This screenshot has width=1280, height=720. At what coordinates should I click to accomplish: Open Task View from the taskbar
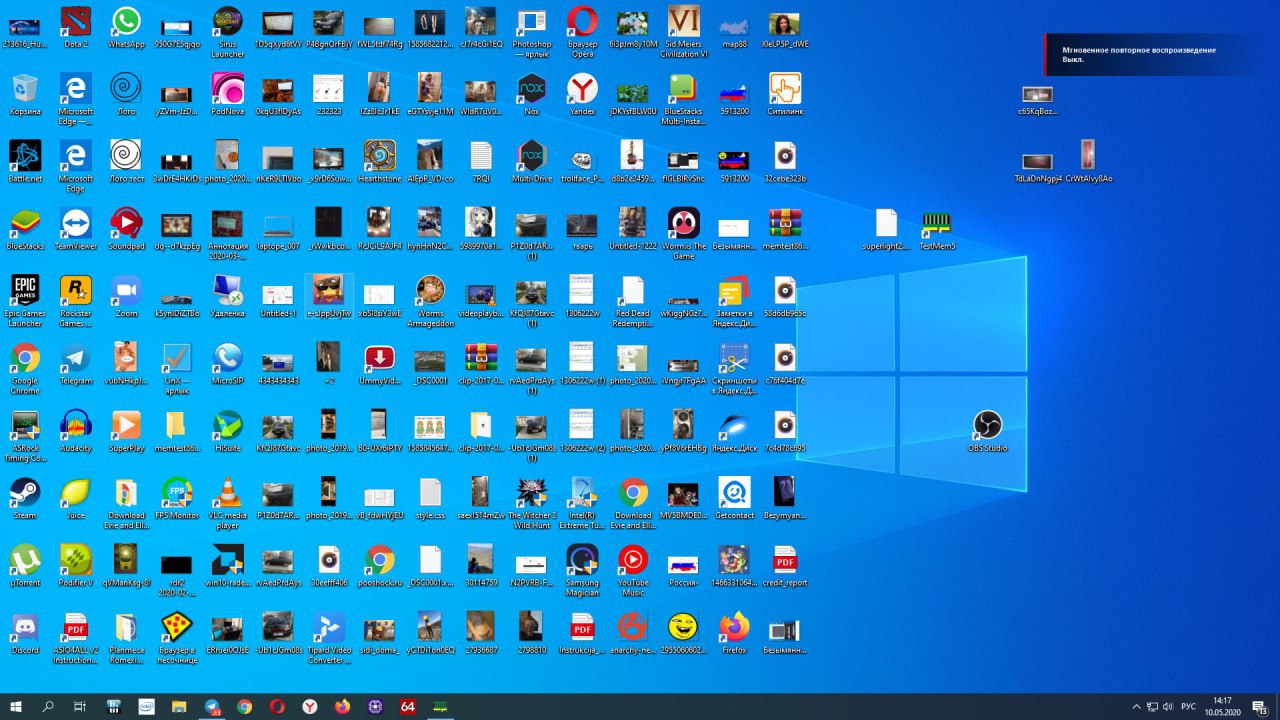[x=81, y=706]
